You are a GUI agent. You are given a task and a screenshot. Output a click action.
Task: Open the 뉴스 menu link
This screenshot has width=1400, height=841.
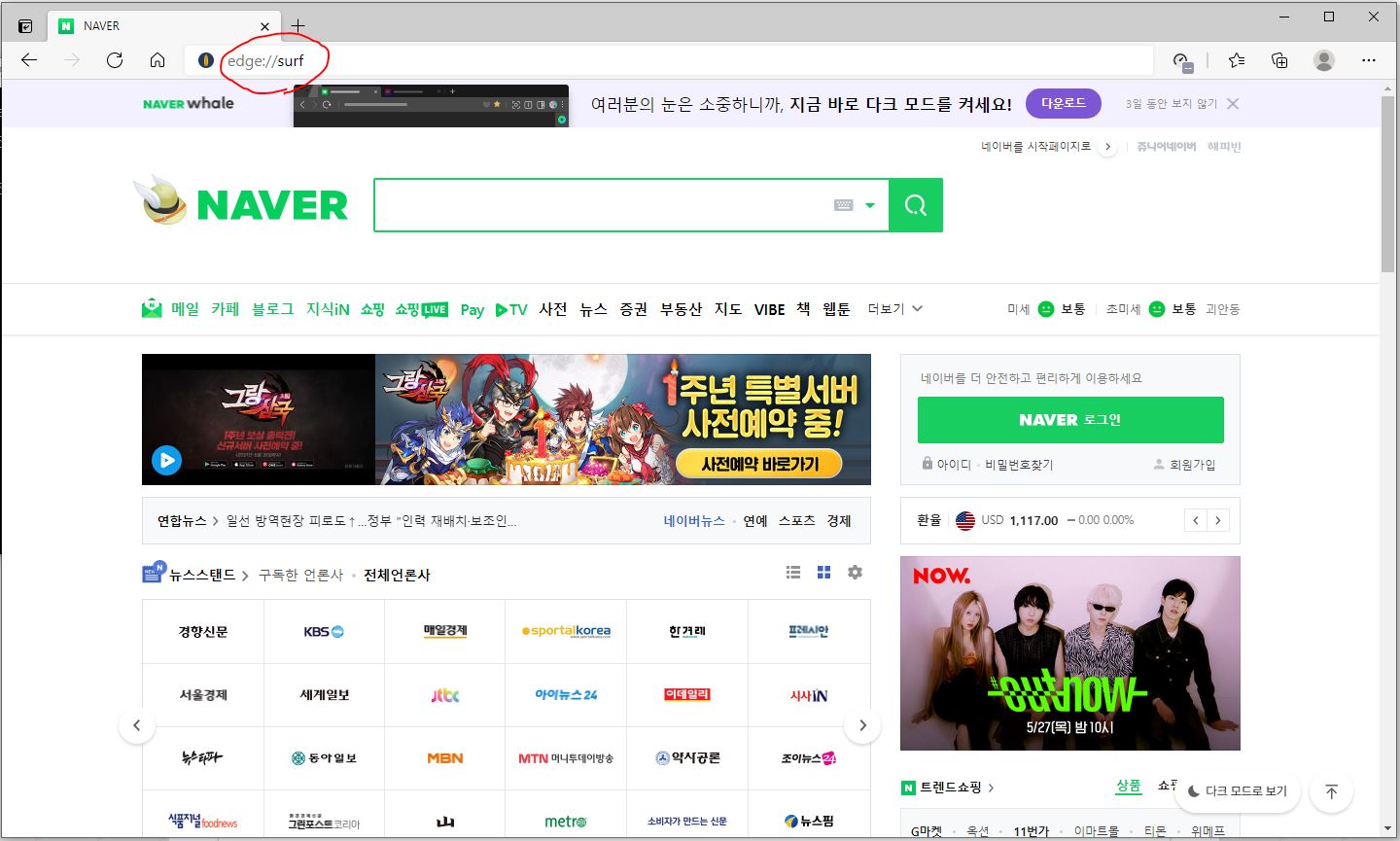(x=593, y=309)
